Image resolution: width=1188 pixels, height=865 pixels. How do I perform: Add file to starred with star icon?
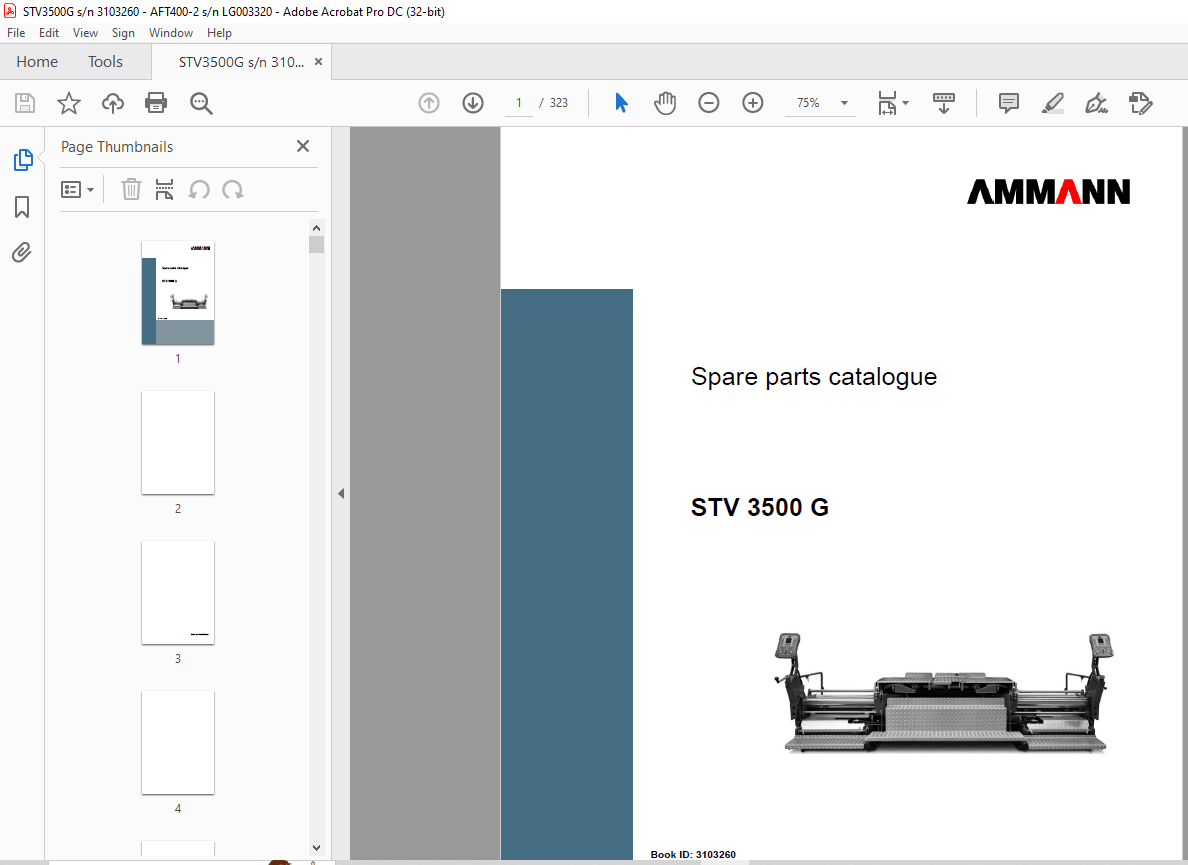coord(69,103)
